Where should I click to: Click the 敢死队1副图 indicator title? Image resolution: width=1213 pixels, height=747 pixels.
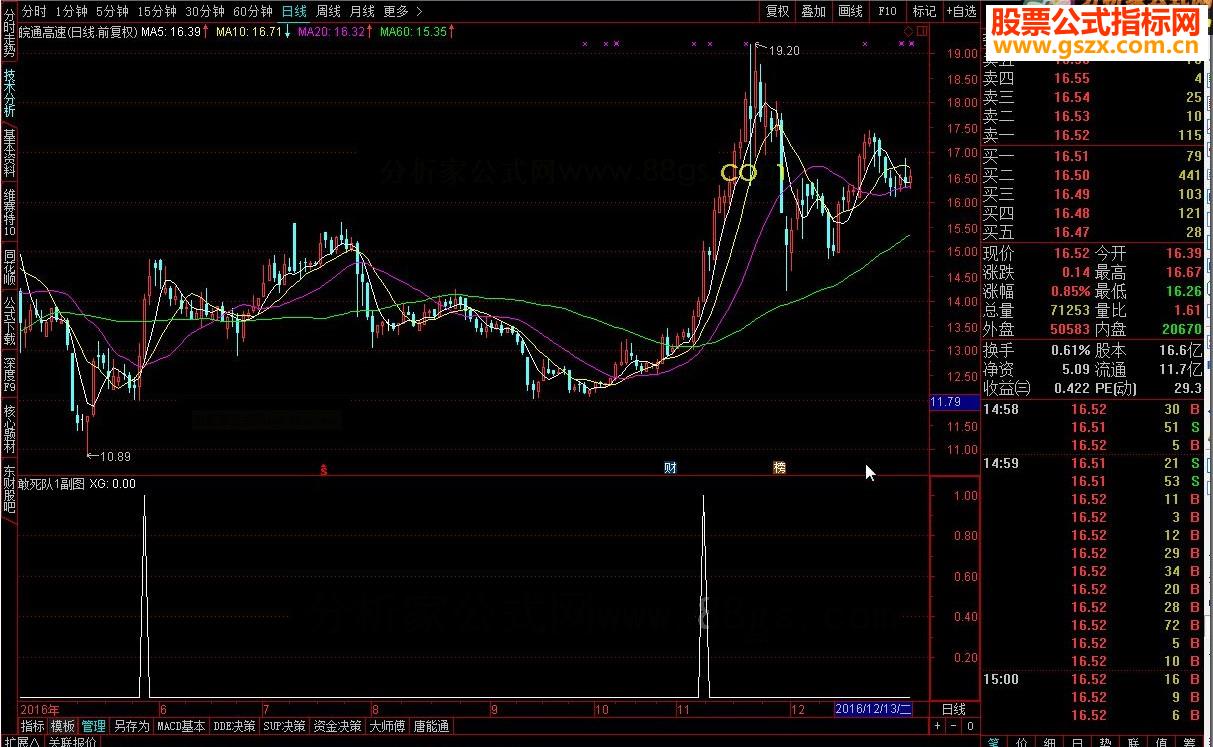52,483
